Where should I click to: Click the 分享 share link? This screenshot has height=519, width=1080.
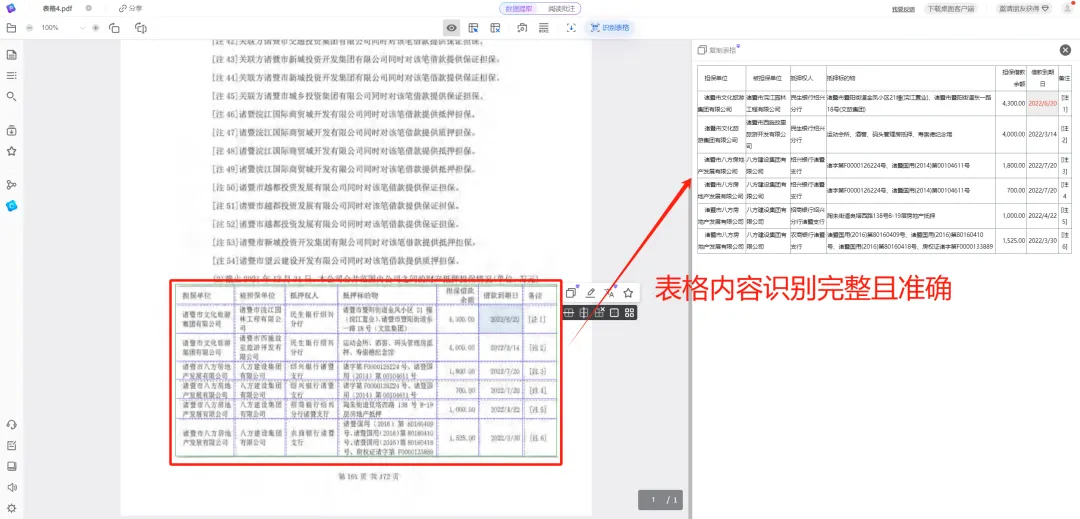(131, 8)
